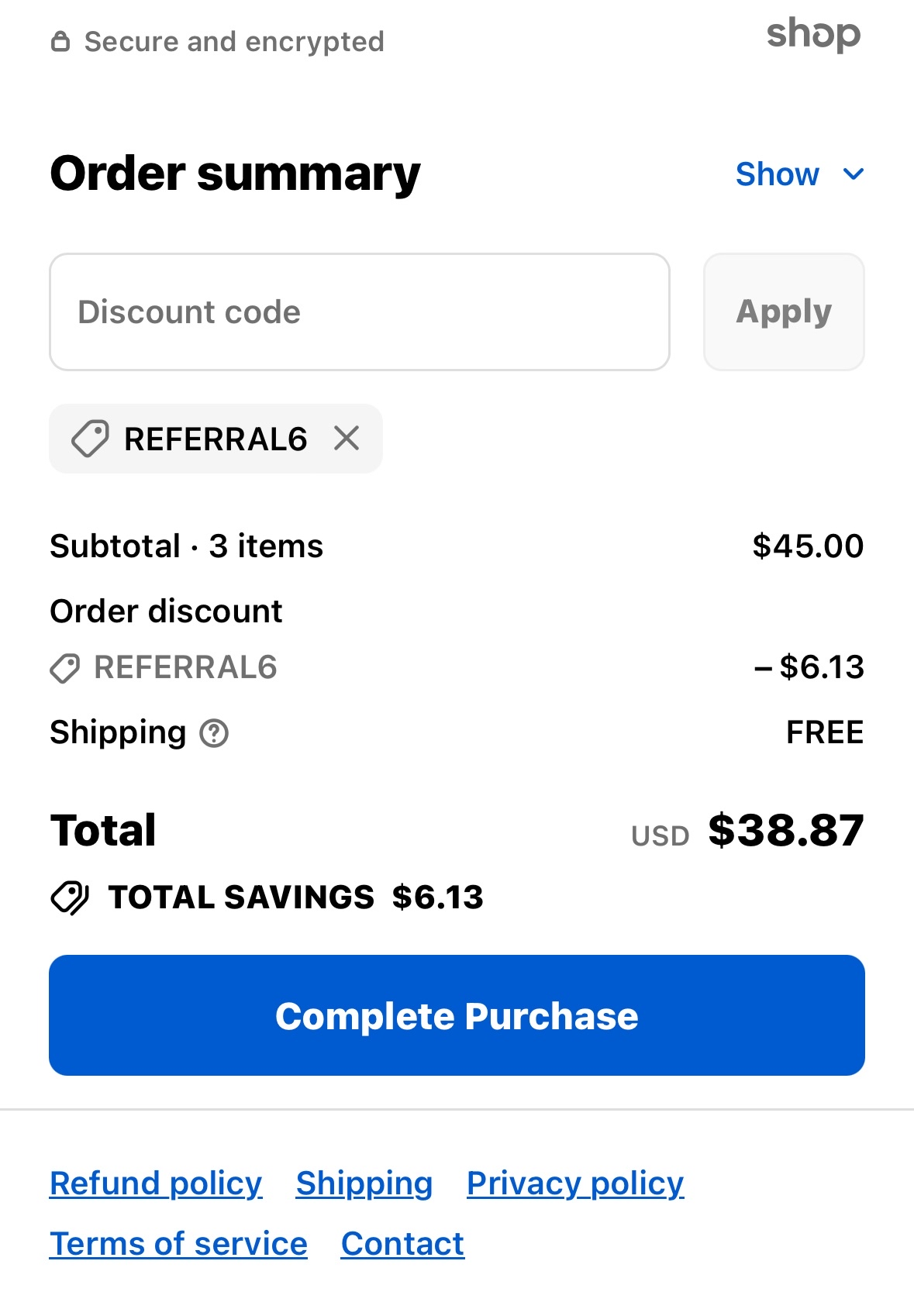Click the lock icon beside Secure and encrypted
The width and height of the screenshot is (914, 1316).
60,41
